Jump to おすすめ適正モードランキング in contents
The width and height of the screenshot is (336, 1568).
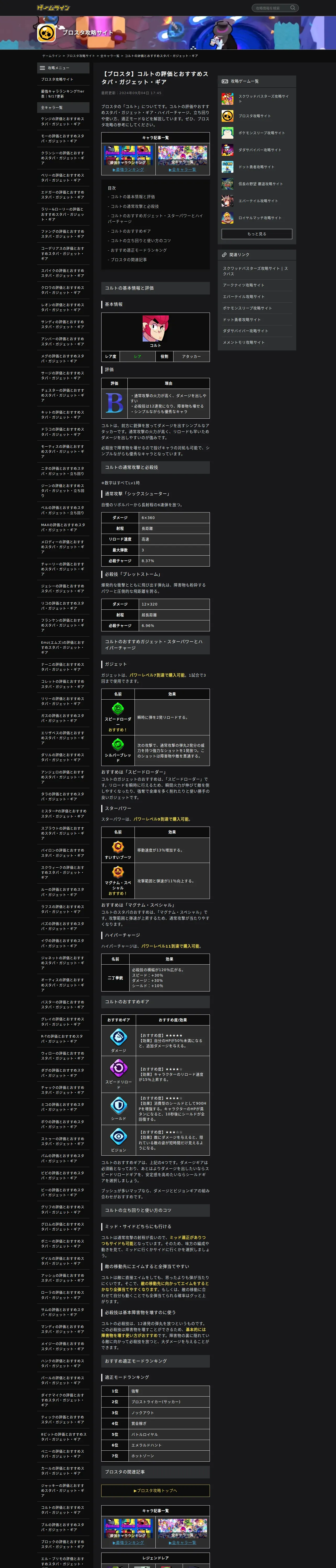(x=138, y=250)
